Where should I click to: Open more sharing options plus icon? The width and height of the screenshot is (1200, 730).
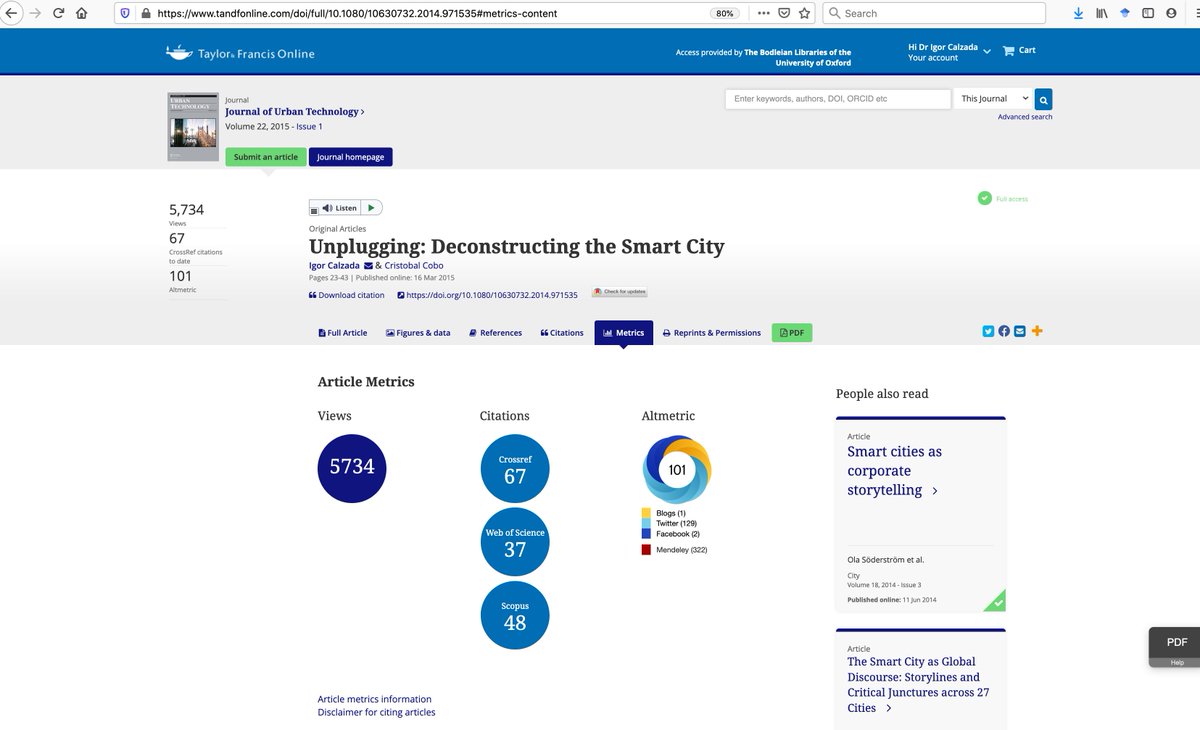tap(1037, 331)
